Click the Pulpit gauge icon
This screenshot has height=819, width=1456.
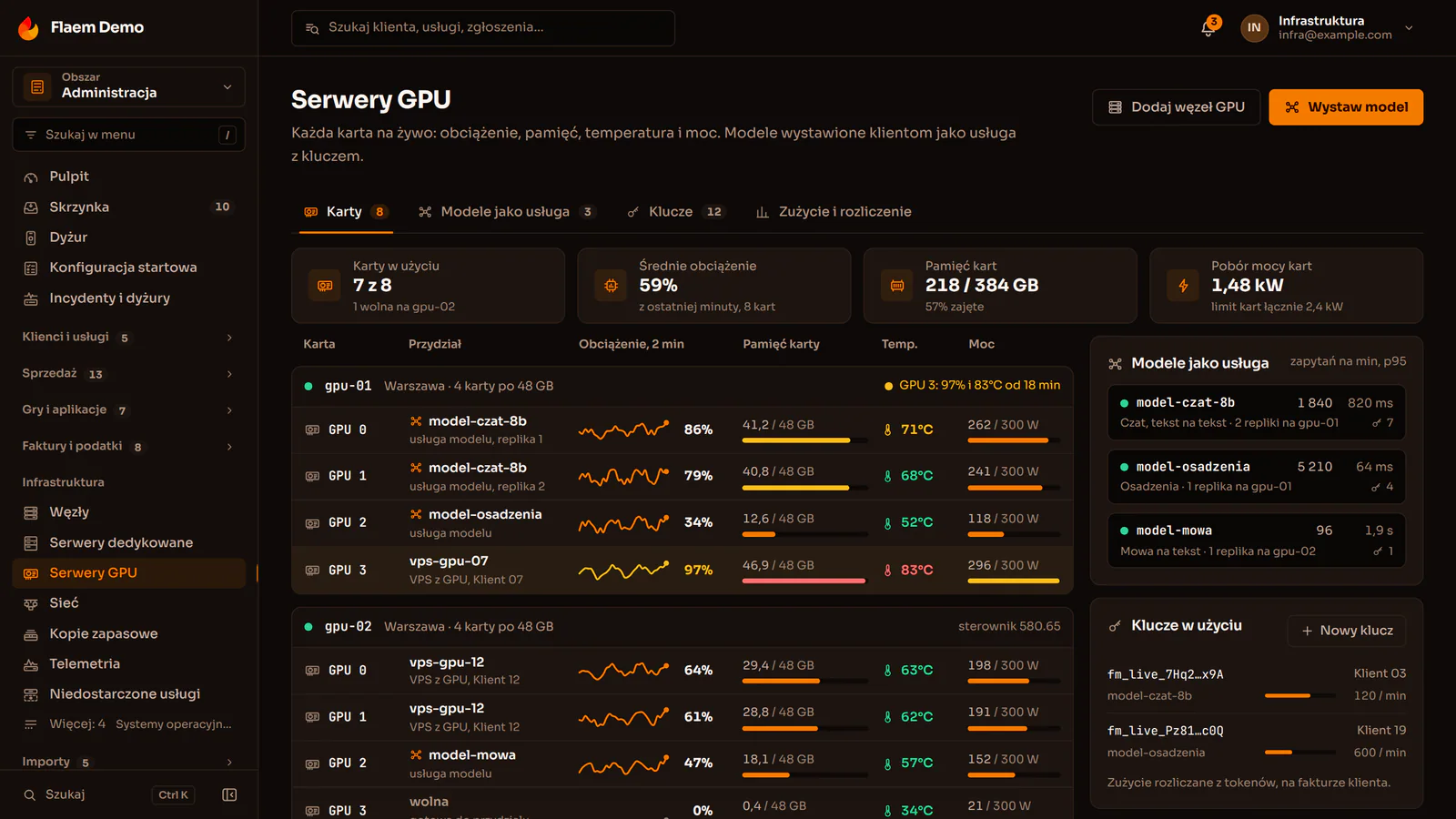point(31,177)
